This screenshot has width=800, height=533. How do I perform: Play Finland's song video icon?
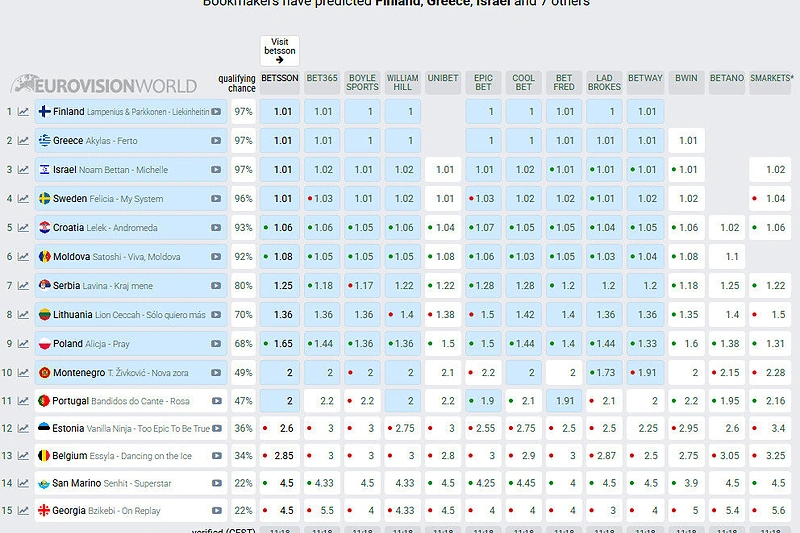[x=216, y=112]
